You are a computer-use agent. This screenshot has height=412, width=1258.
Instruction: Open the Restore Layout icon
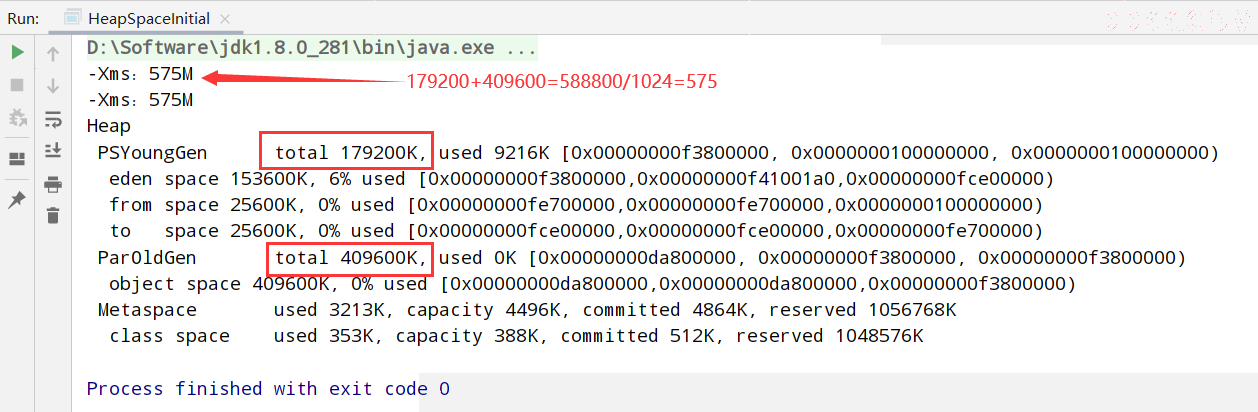[x=17, y=159]
